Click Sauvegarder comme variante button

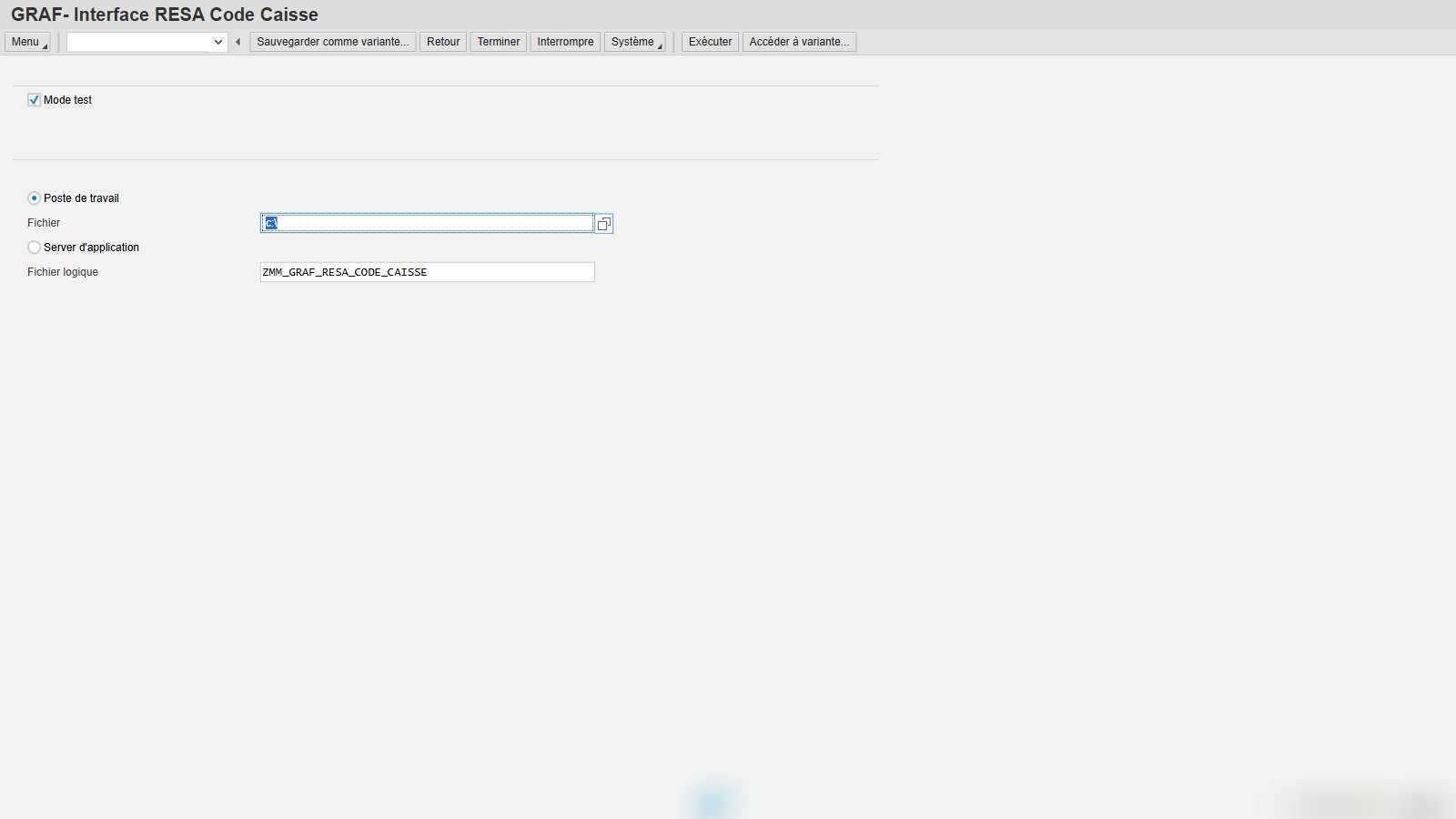[x=333, y=42]
